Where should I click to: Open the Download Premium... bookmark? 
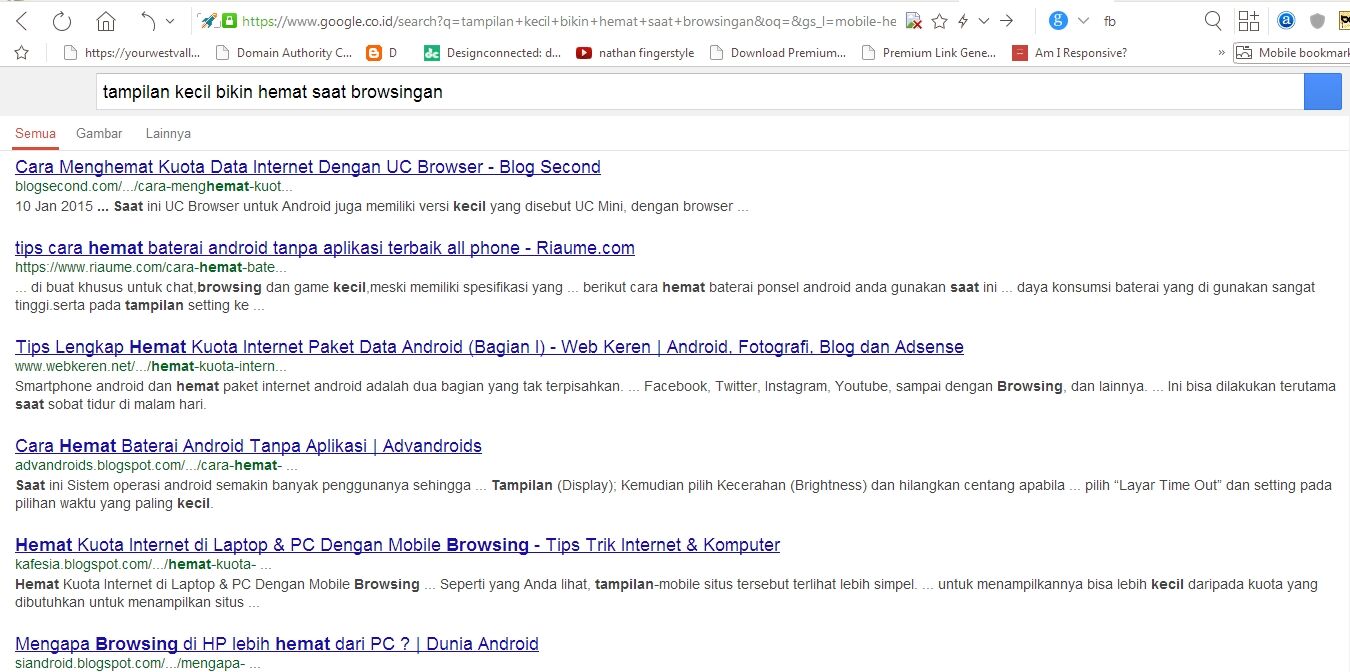click(x=777, y=53)
